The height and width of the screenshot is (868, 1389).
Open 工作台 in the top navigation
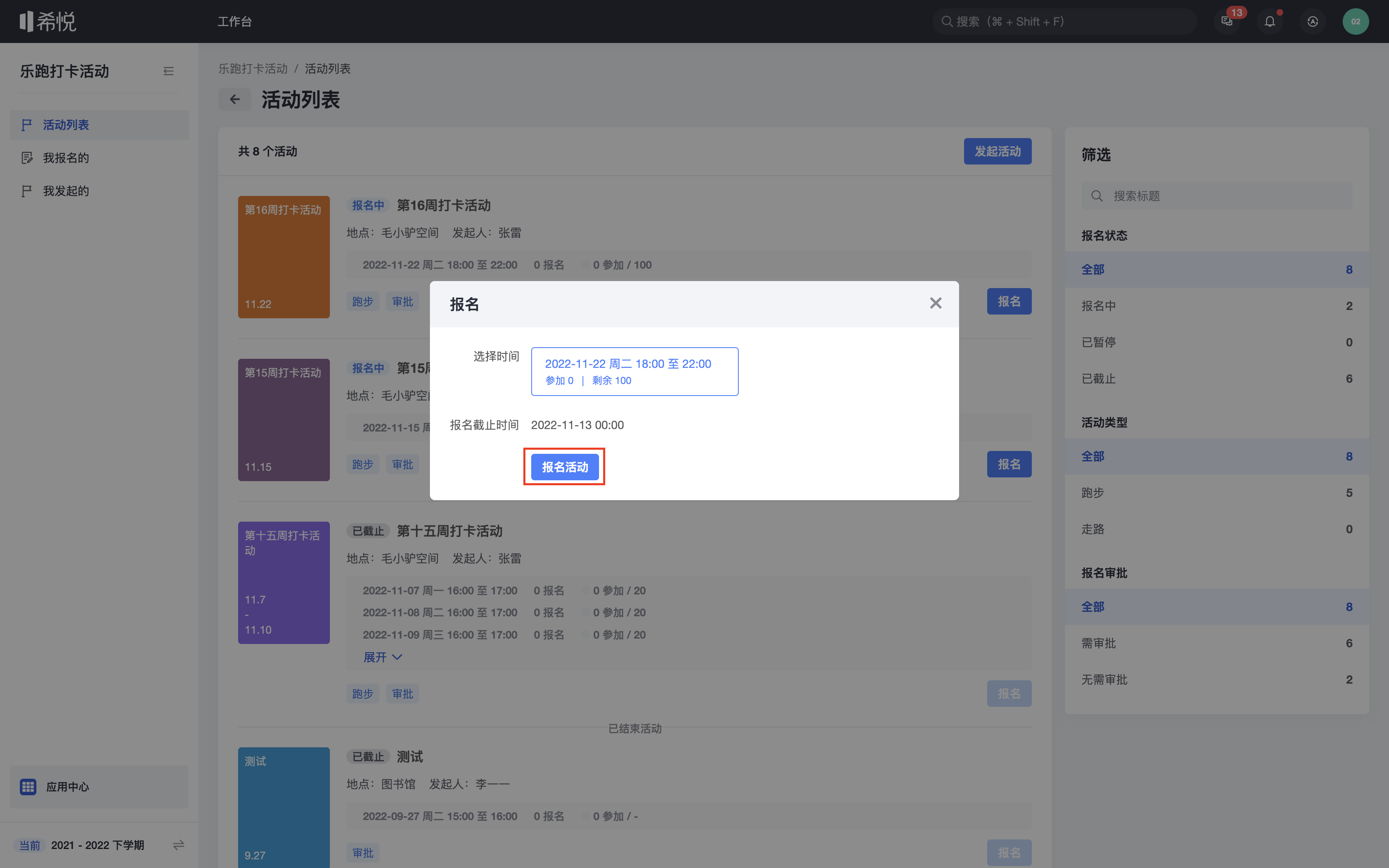tap(235, 22)
